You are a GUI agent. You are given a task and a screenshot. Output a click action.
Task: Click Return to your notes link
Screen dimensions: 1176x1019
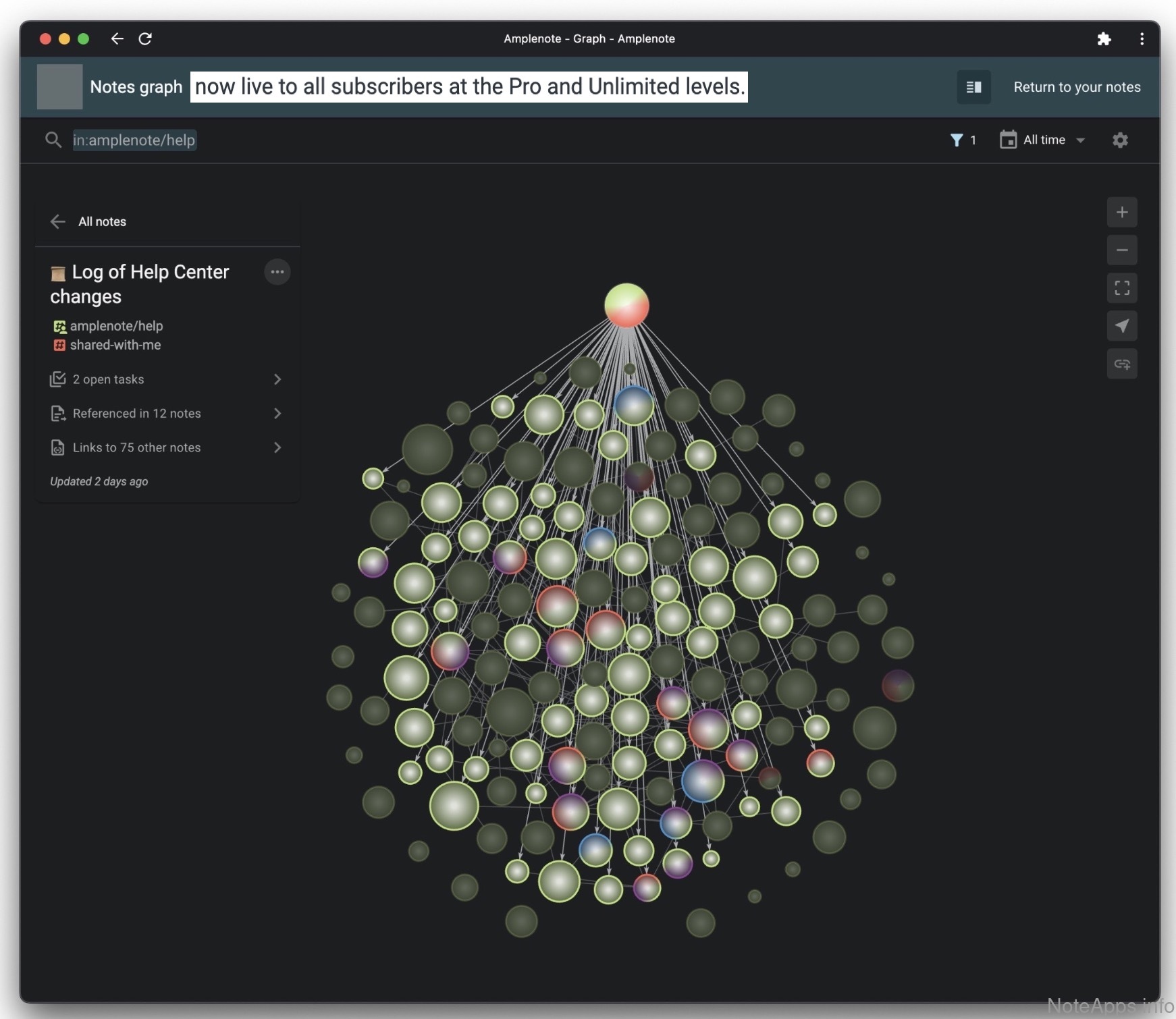[x=1077, y=87]
